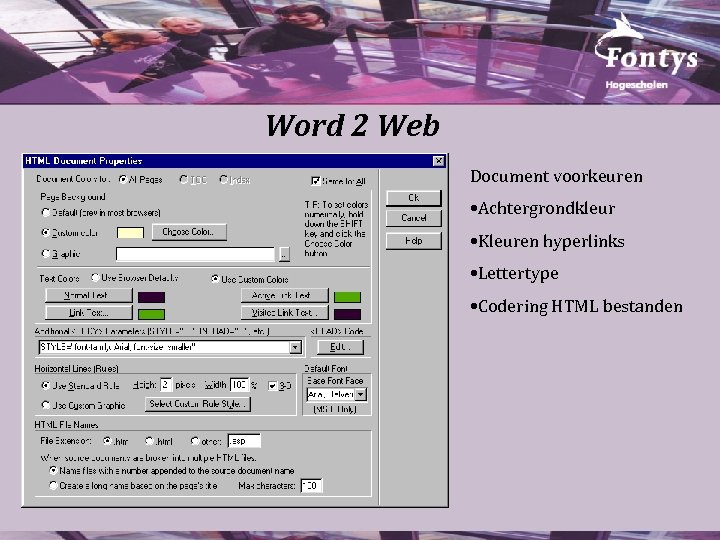Screen dimensions: 720x540
Task: Click the Visited Link dark purple swatch
Action: pyautogui.click(x=348, y=315)
